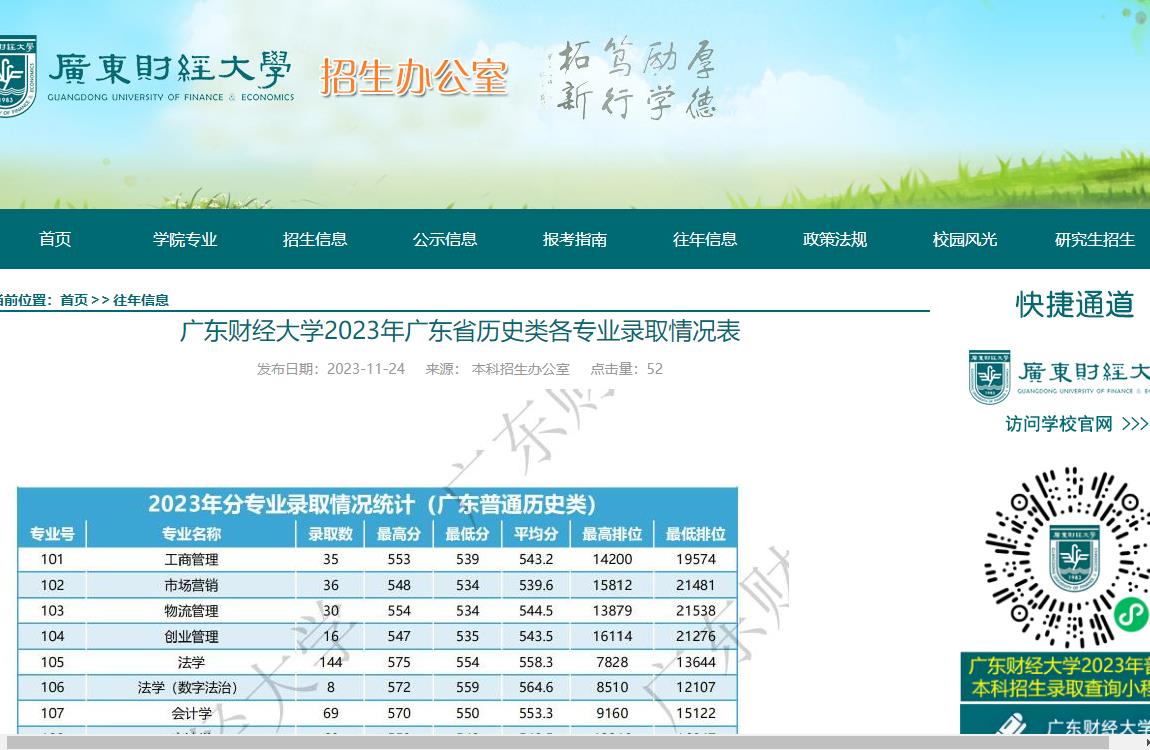Click 往年信息 in the top navigation bar
The width and height of the screenshot is (1150, 750).
[705, 239]
